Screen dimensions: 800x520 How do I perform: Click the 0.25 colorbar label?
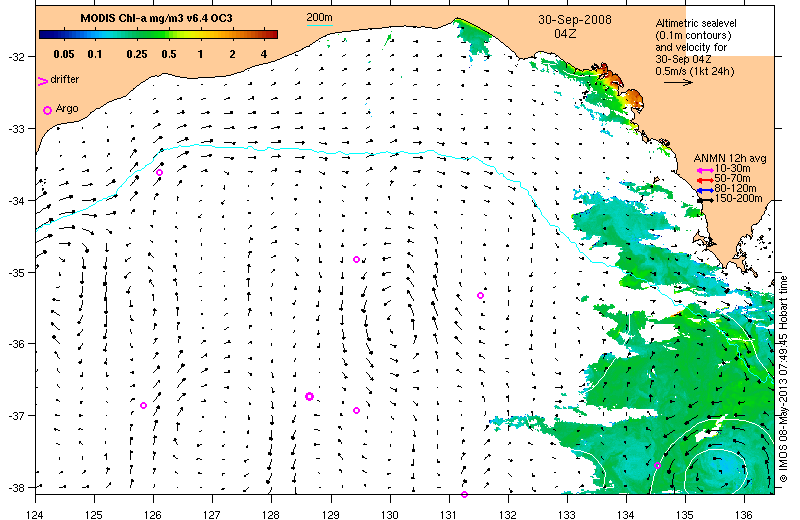coord(137,54)
